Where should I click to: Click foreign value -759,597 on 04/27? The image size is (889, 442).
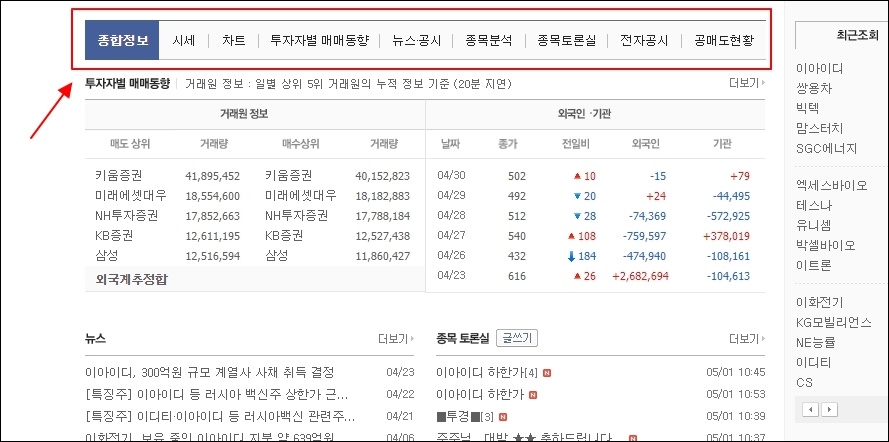[644, 236]
